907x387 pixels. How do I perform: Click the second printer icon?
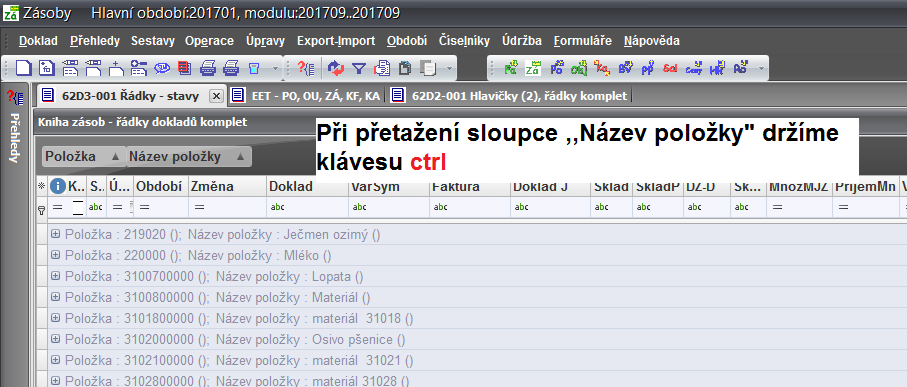(x=231, y=68)
